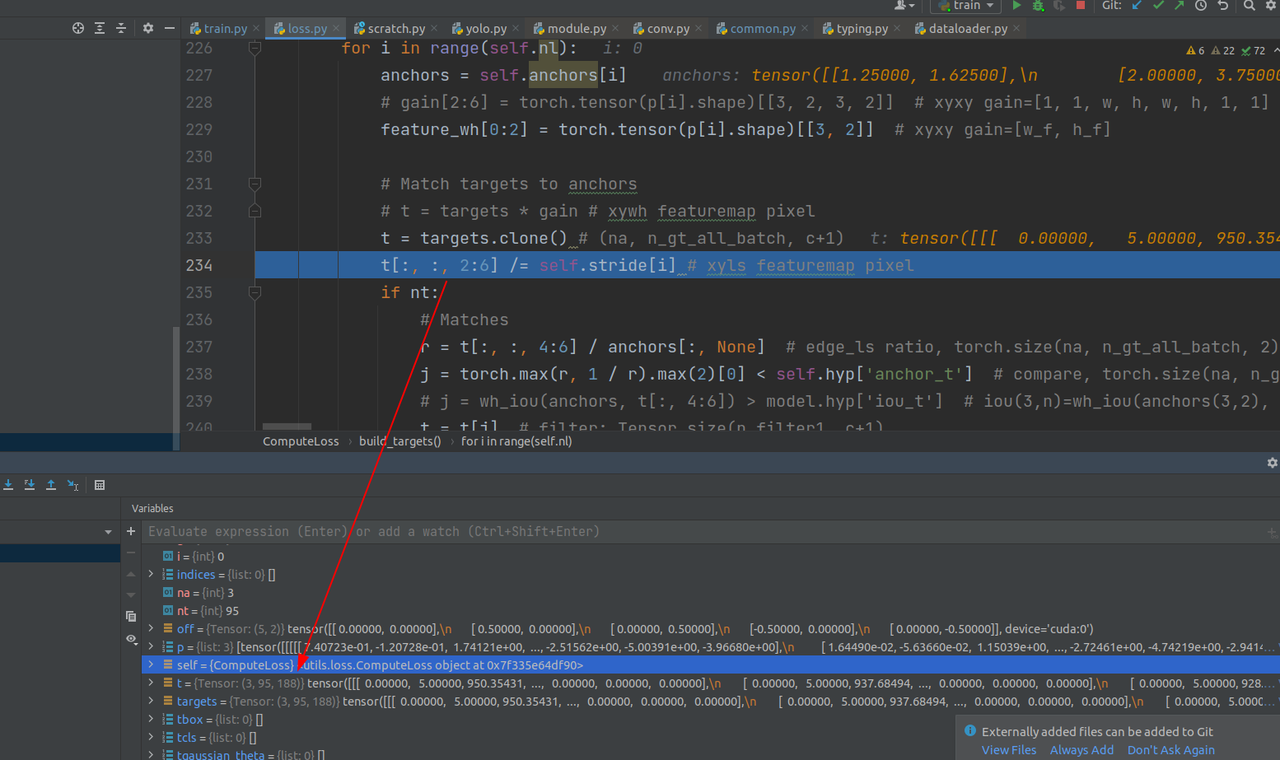Expand the indices variable
The height and width of the screenshot is (760, 1280).
pyautogui.click(x=151, y=575)
